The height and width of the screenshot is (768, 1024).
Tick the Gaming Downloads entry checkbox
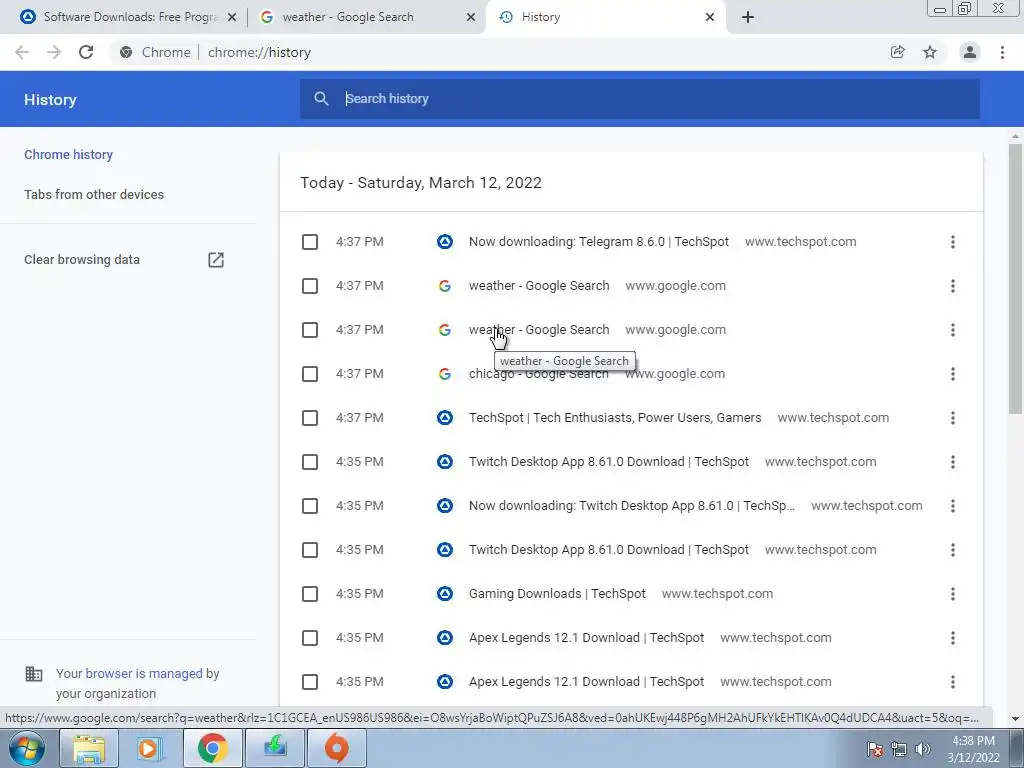[x=310, y=594]
